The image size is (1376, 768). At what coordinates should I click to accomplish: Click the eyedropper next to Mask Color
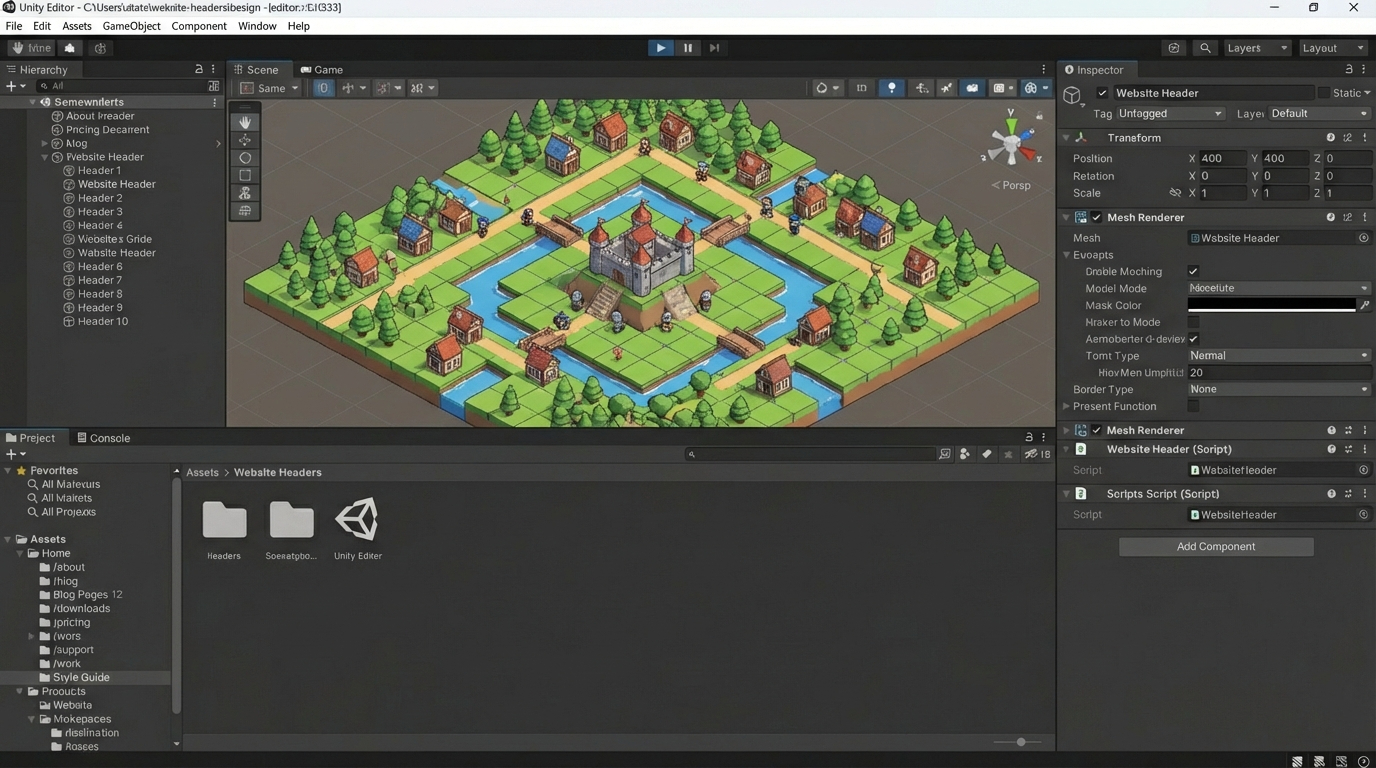point(1365,305)
